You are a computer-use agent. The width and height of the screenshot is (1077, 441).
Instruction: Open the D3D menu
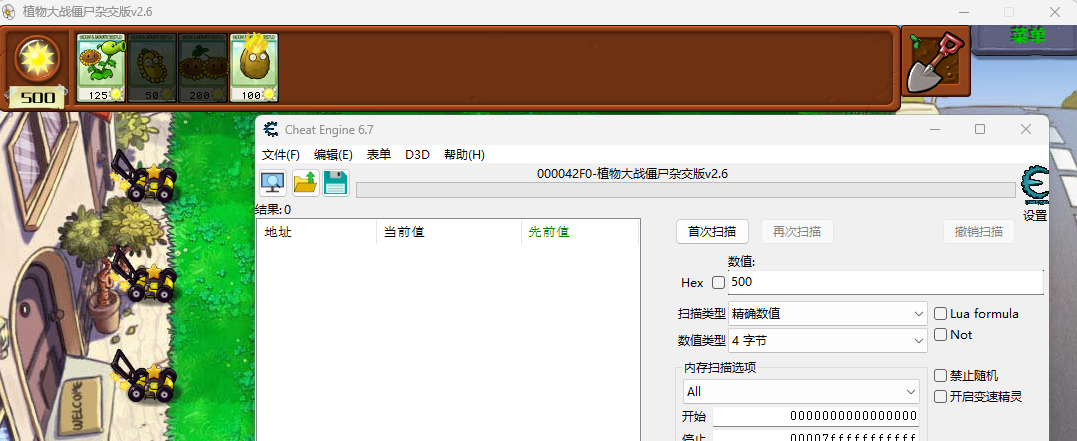coord(417,155)
